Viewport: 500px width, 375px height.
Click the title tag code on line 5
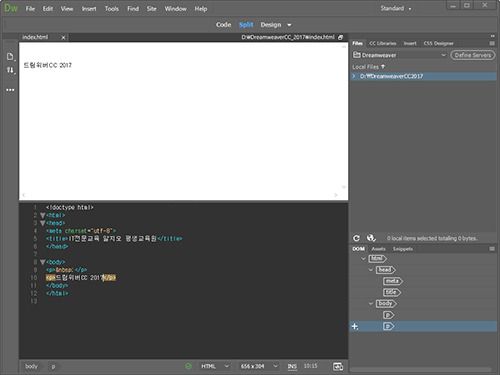[114, 239]
